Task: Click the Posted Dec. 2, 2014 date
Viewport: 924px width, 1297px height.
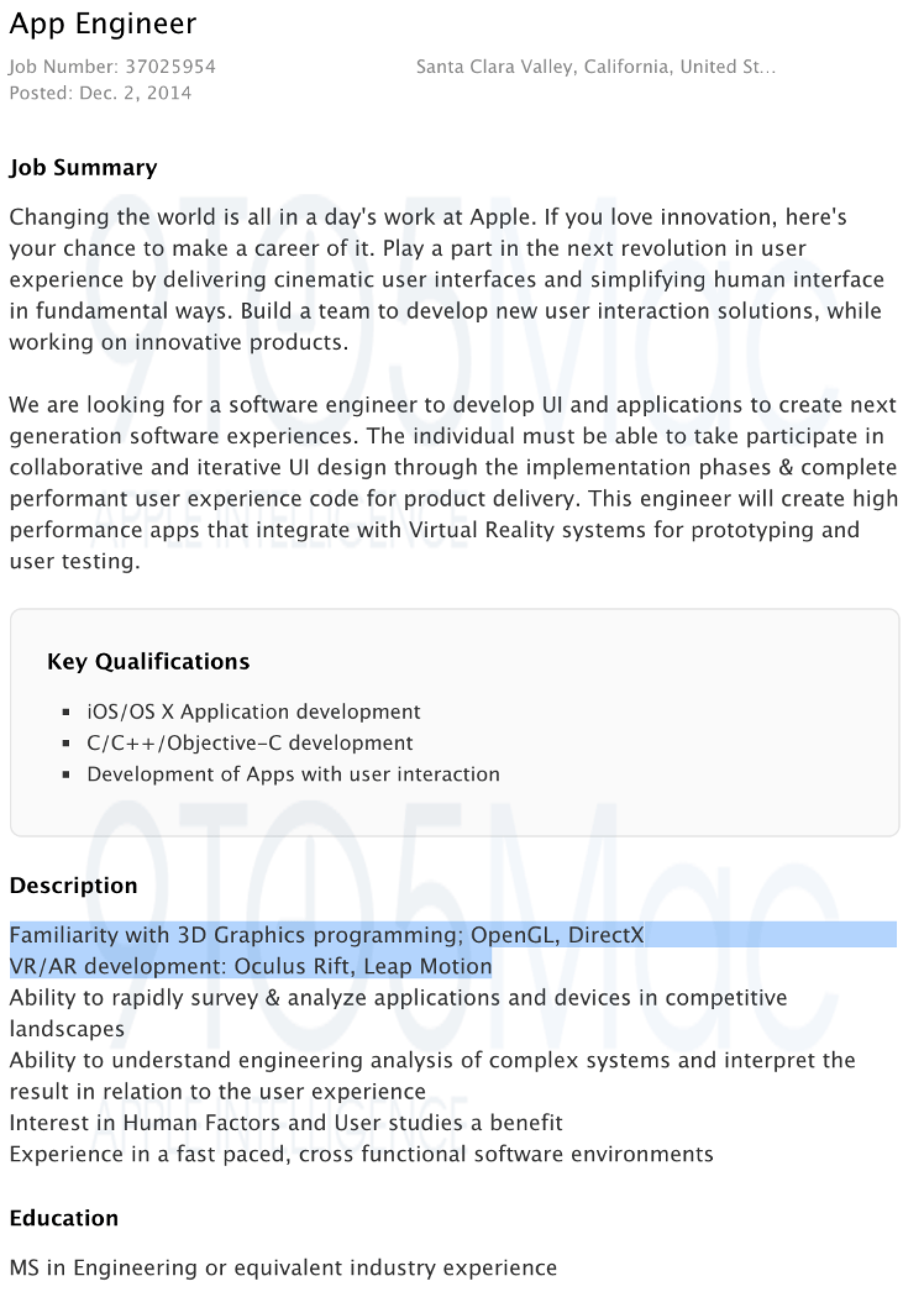Action: 101,93
